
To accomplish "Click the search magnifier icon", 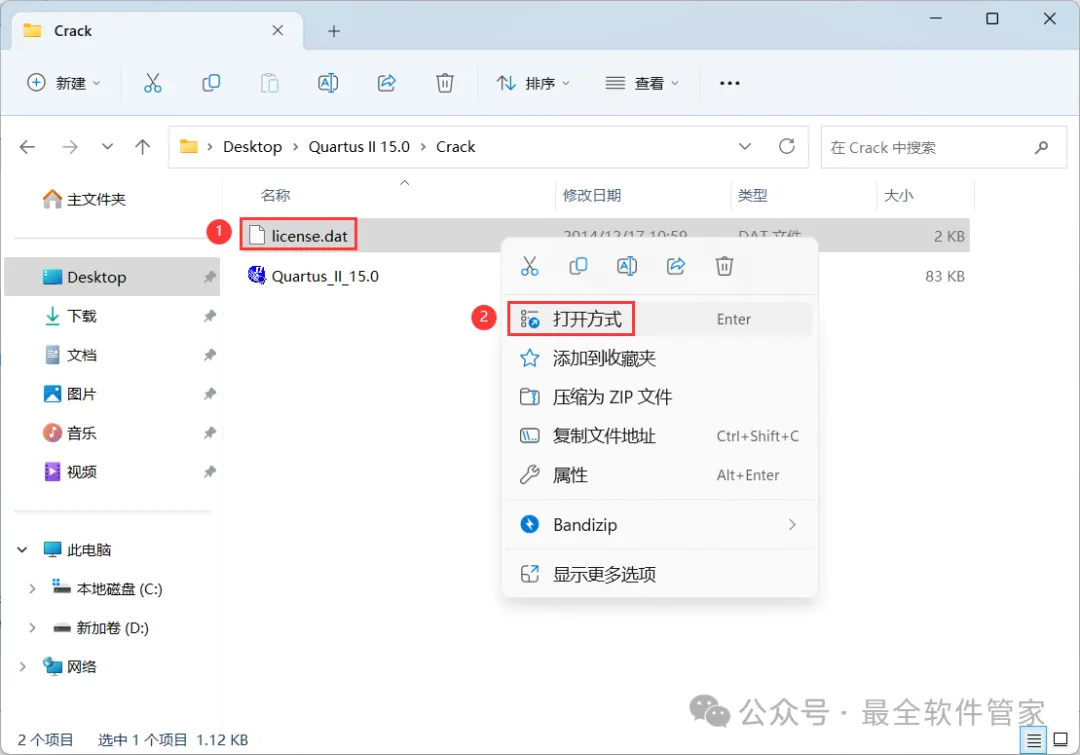I will (1041, 147).
